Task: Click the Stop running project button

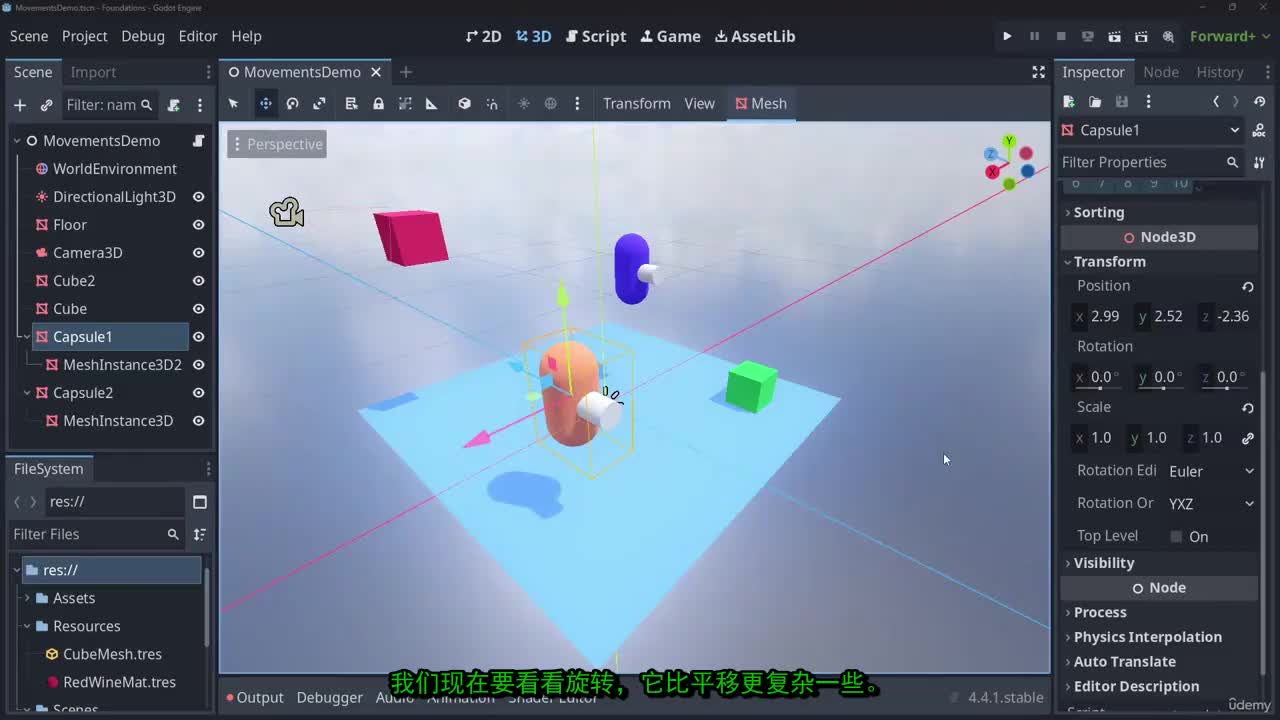Action: 1061,36
